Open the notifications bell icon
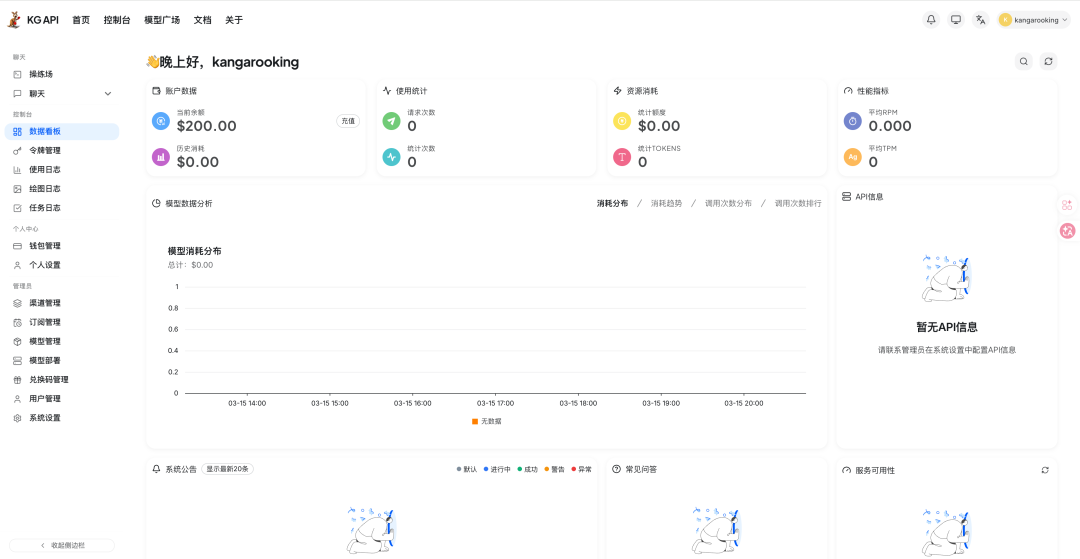Screen dimensions: 1080x559 click(x=931, y=20)
